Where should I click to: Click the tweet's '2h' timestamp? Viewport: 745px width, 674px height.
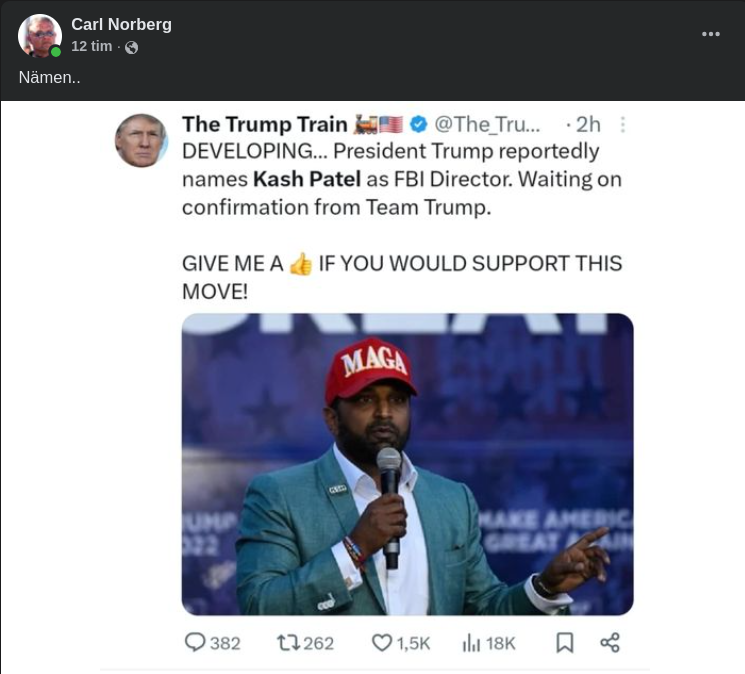point(587,124)
